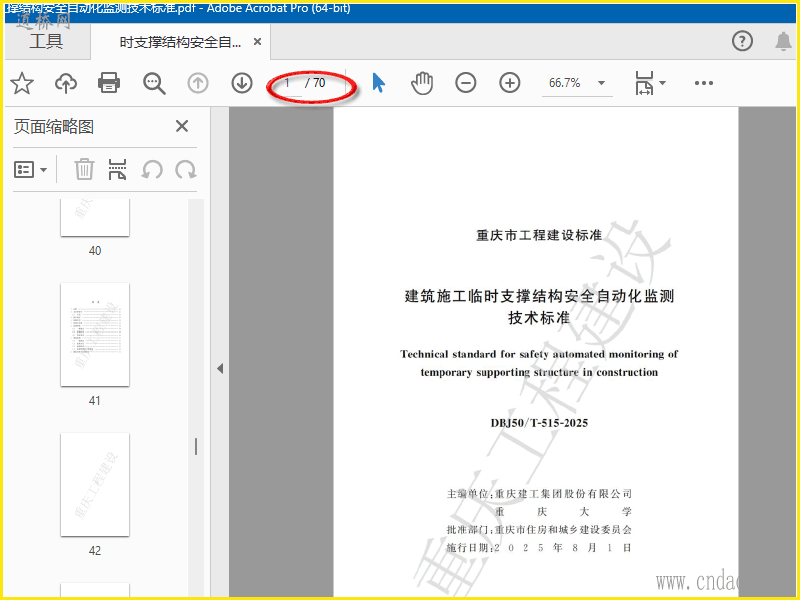Click the star bookmark icon
This screenshot has width=800, height=600.
[x=22, y=83]
